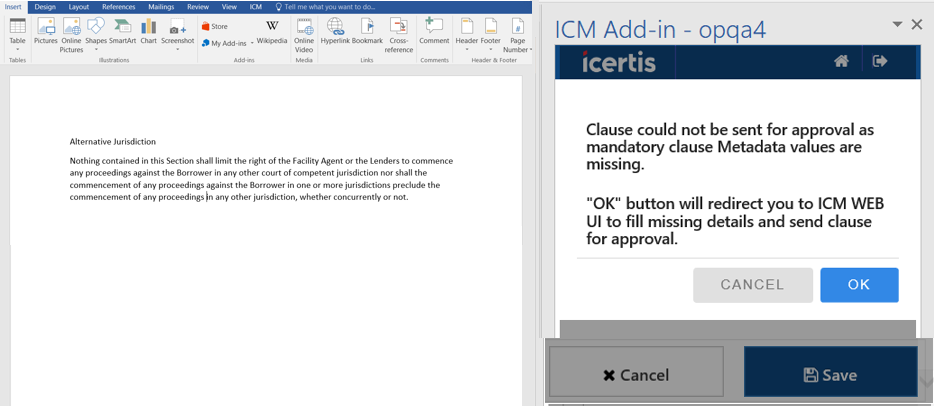Viewport: 934px width, 406px height.
Task: Open the ICM Add-in pane options arrow
Action: coord(897,24)
